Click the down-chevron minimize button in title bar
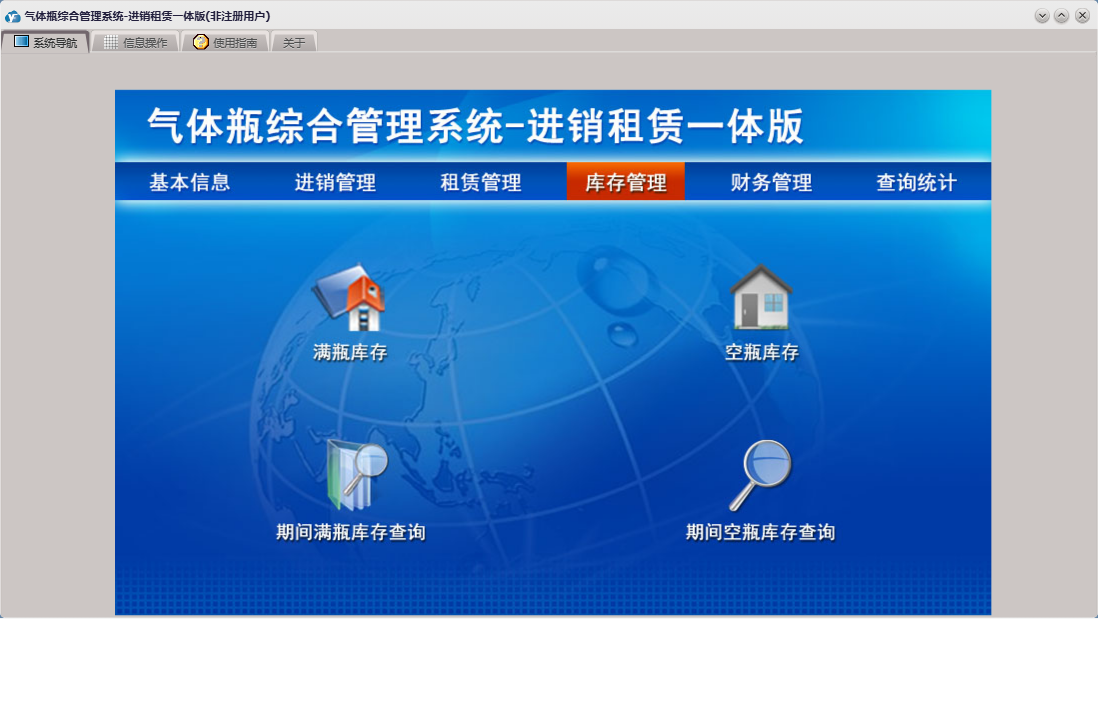 tap(1042, 16)
